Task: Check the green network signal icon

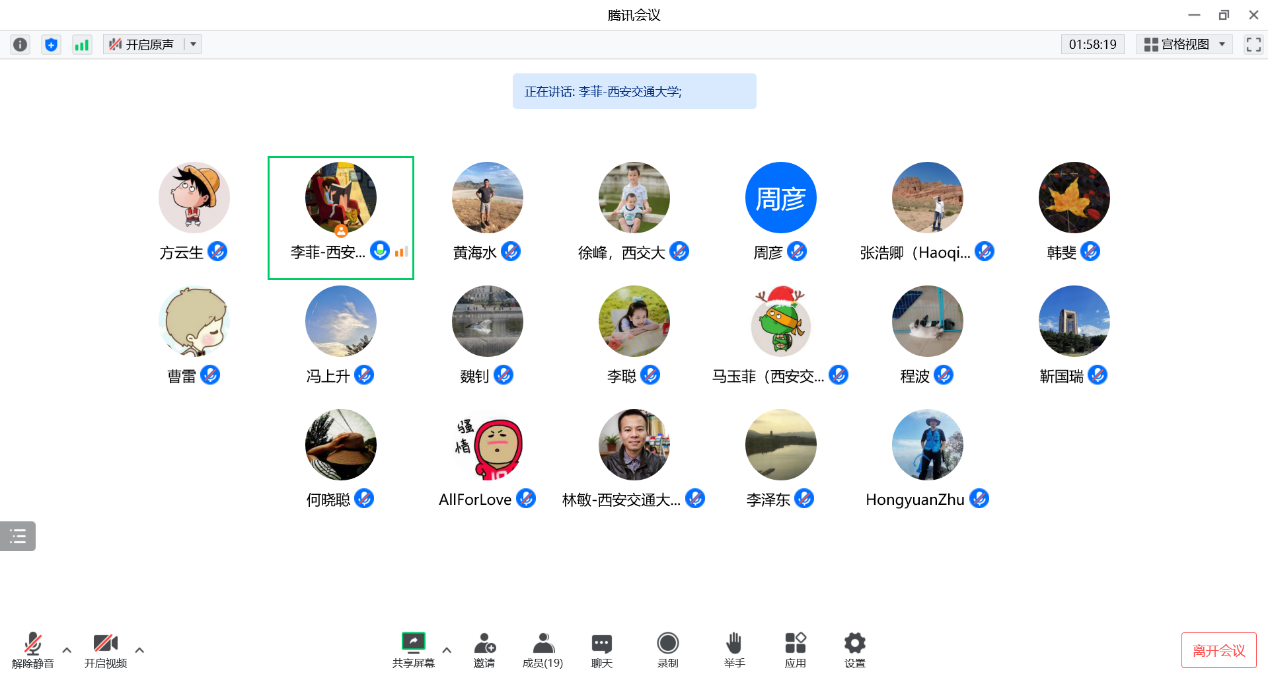Action: pos(82,45)
